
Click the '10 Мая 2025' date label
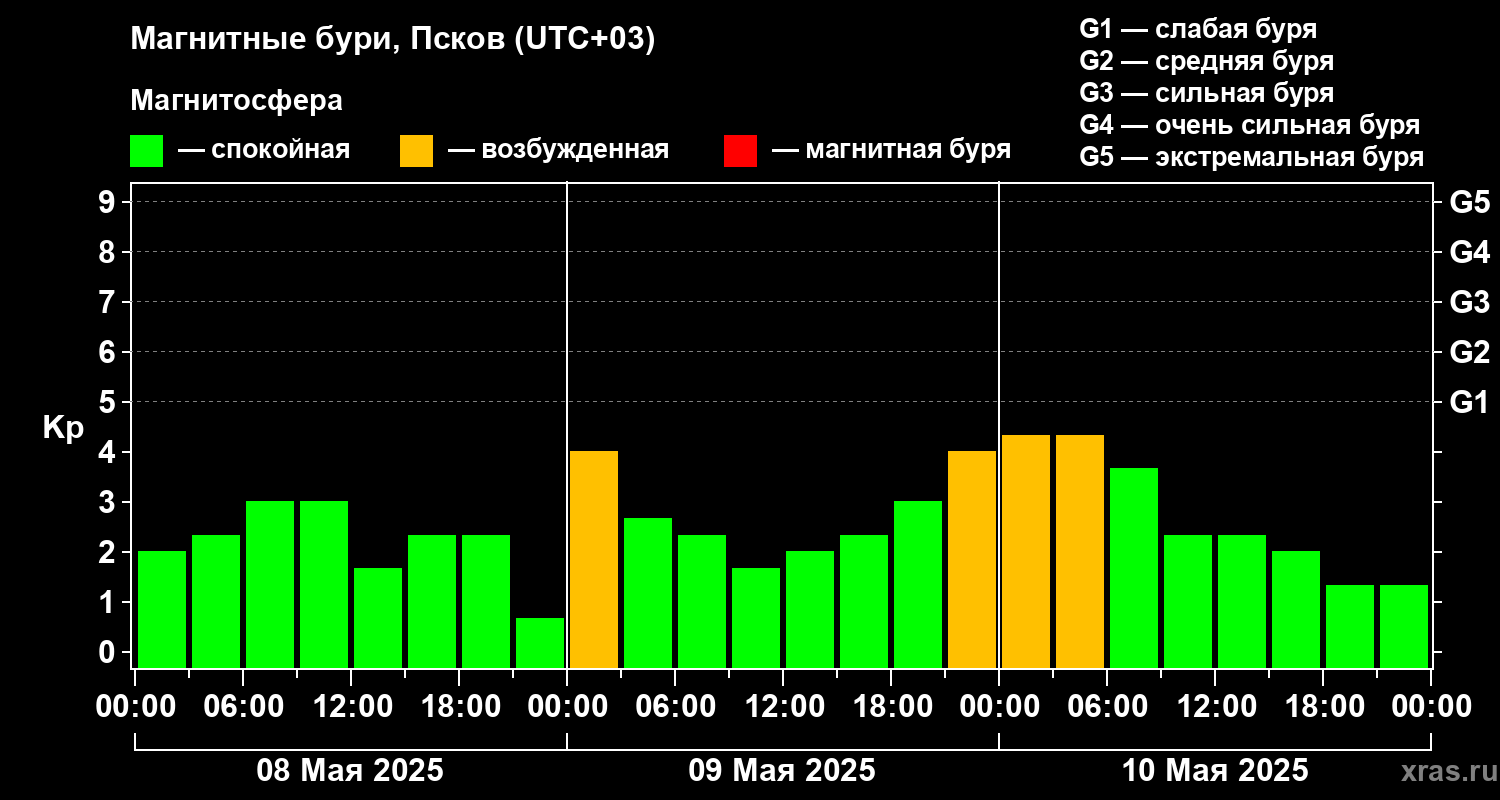tap(1215, 771)
